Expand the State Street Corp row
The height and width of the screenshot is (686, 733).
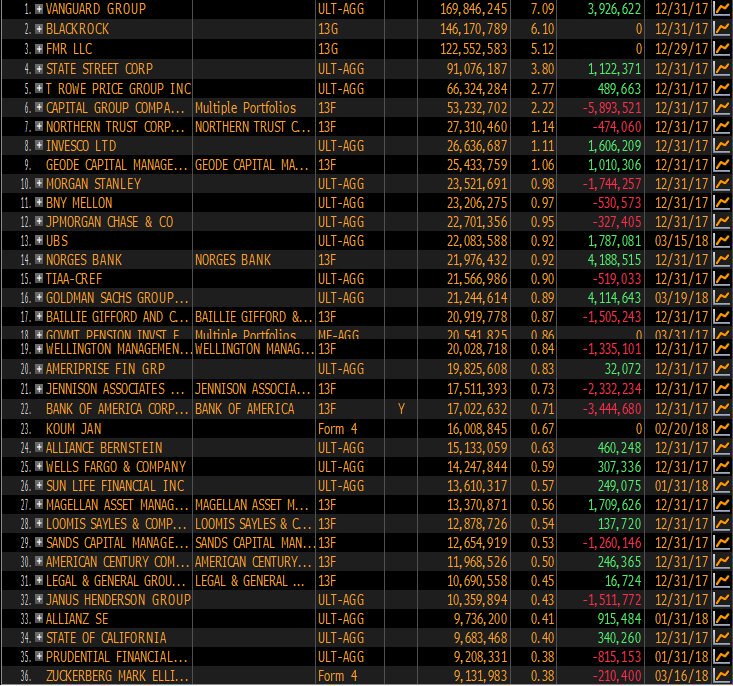[x=39, y=68]
